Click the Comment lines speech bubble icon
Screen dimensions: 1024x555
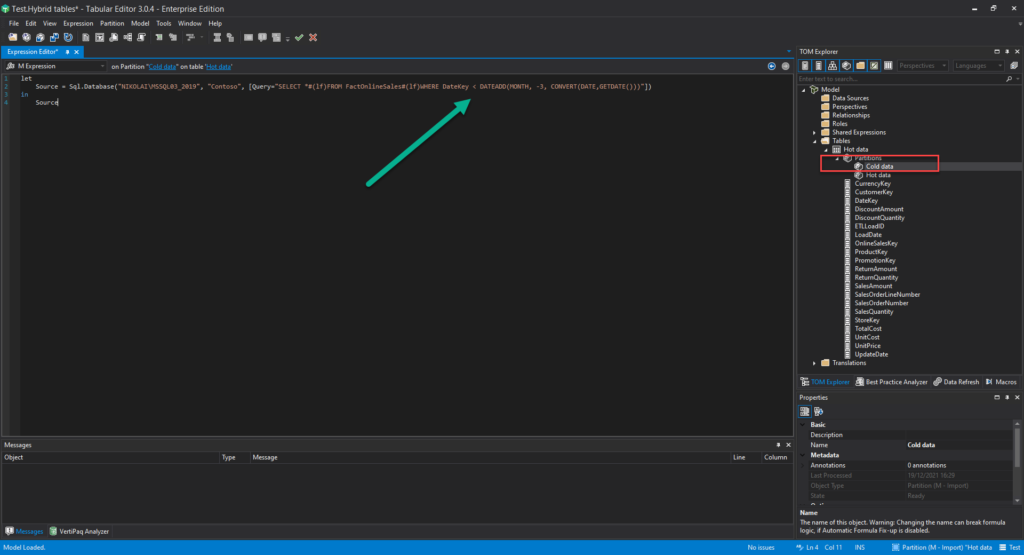[263, 38]
